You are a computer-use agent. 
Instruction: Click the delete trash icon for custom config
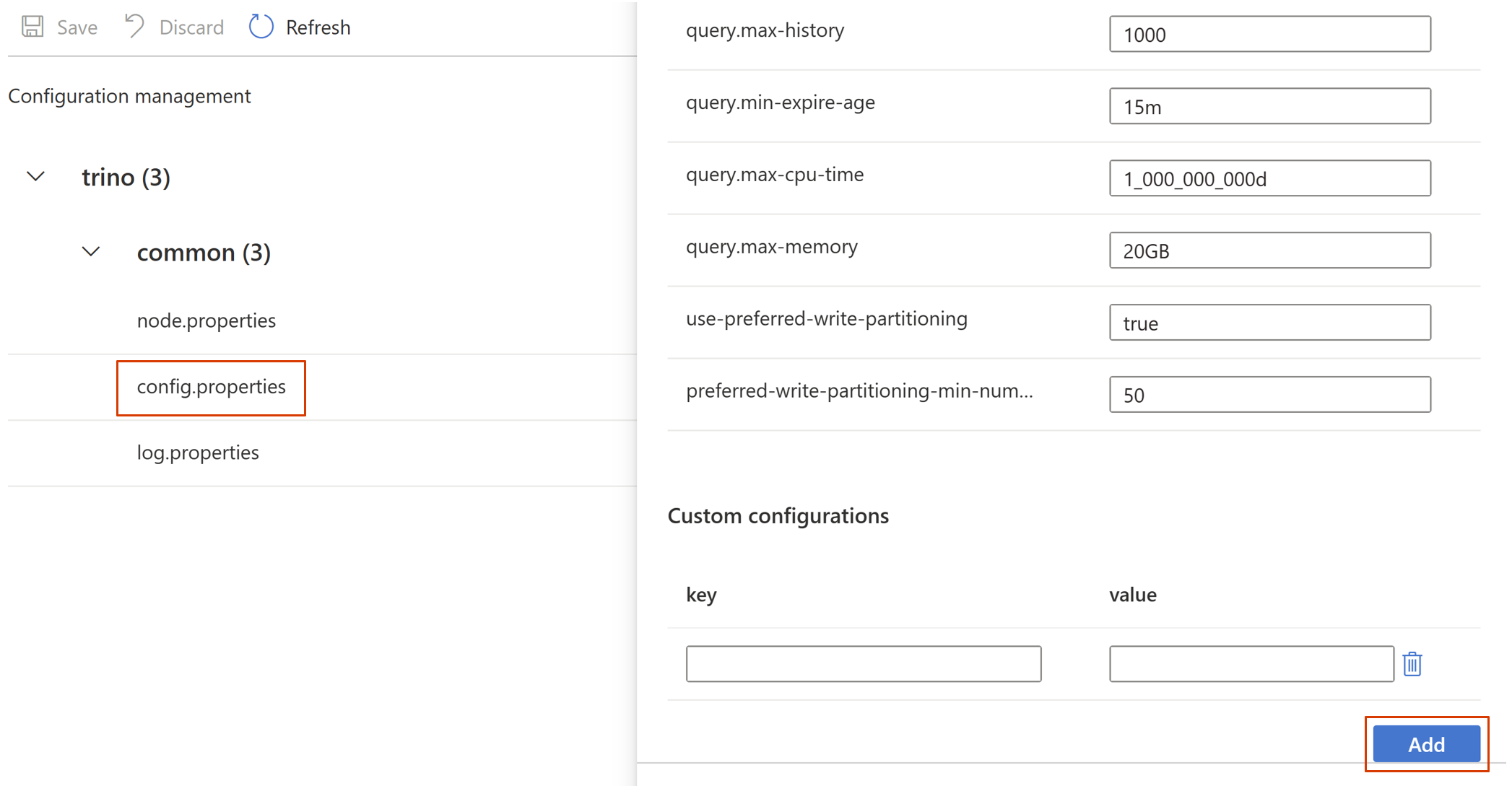click(1413, 664)
